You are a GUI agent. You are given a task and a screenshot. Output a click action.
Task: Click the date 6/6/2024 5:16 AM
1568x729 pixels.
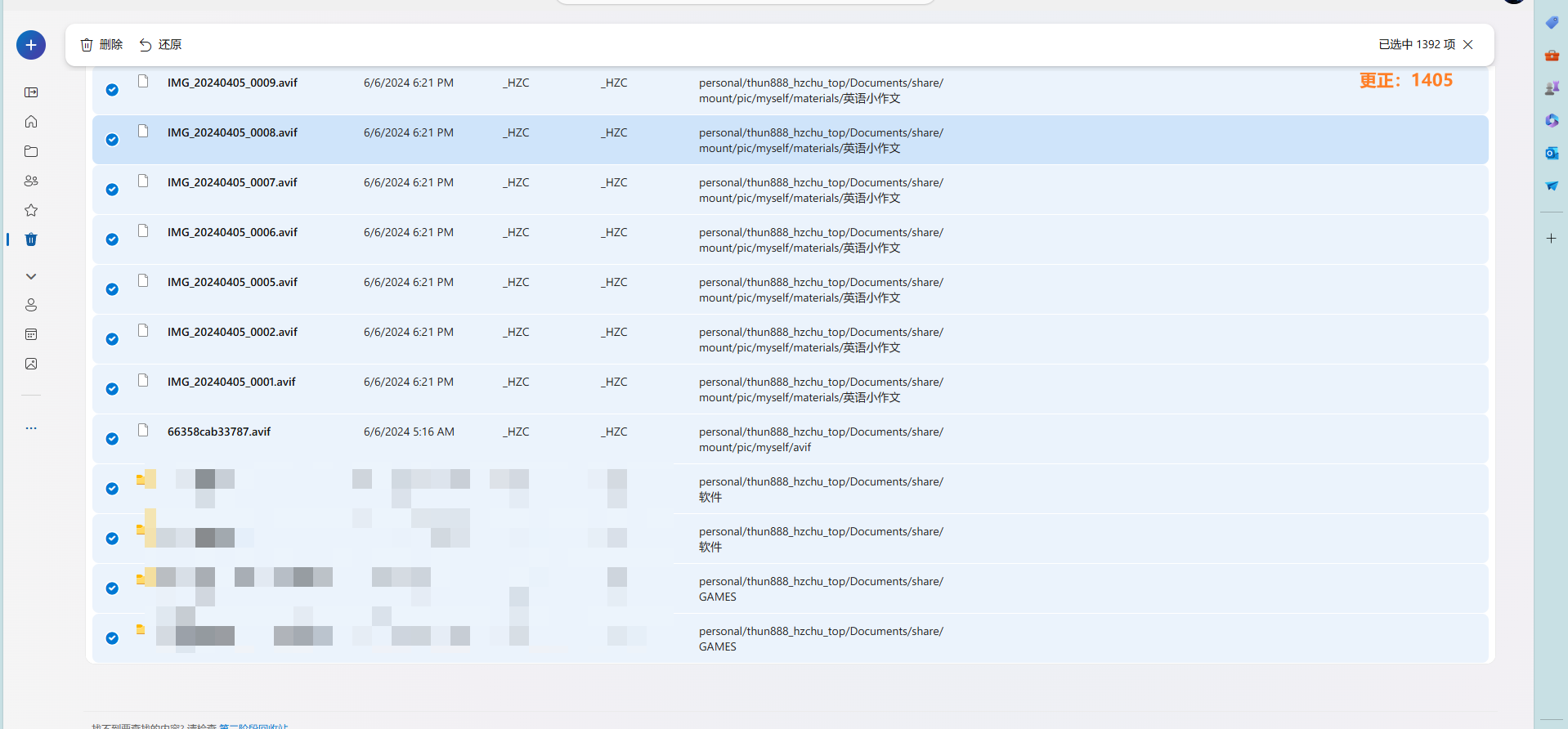(x=409, y=432)
